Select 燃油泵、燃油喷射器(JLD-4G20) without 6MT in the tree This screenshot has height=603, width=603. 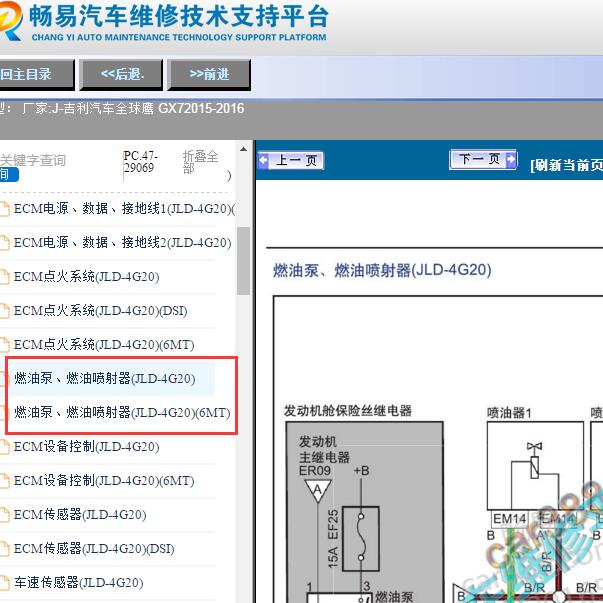tap(105, 378)
